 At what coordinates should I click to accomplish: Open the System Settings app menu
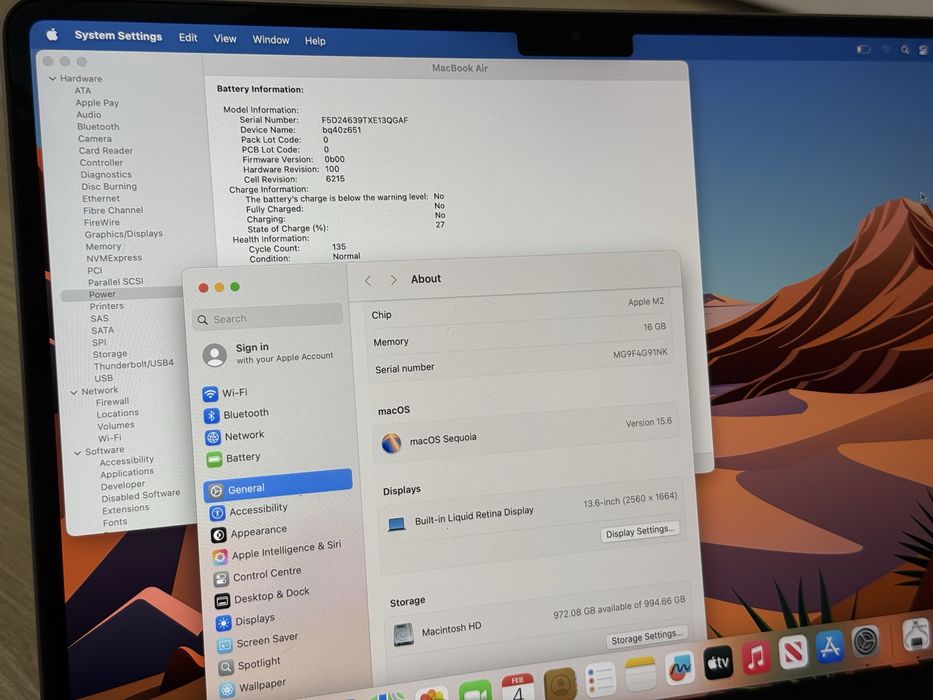118,36
